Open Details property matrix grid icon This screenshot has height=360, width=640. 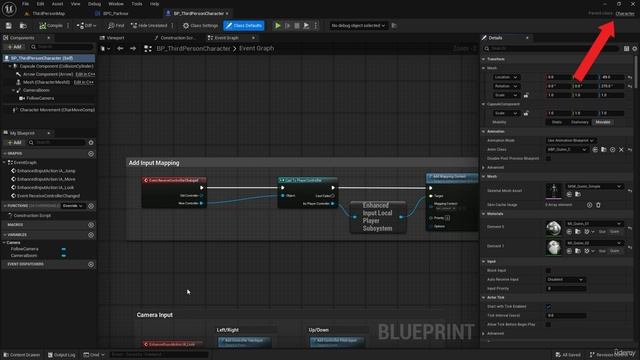(627, 49)
